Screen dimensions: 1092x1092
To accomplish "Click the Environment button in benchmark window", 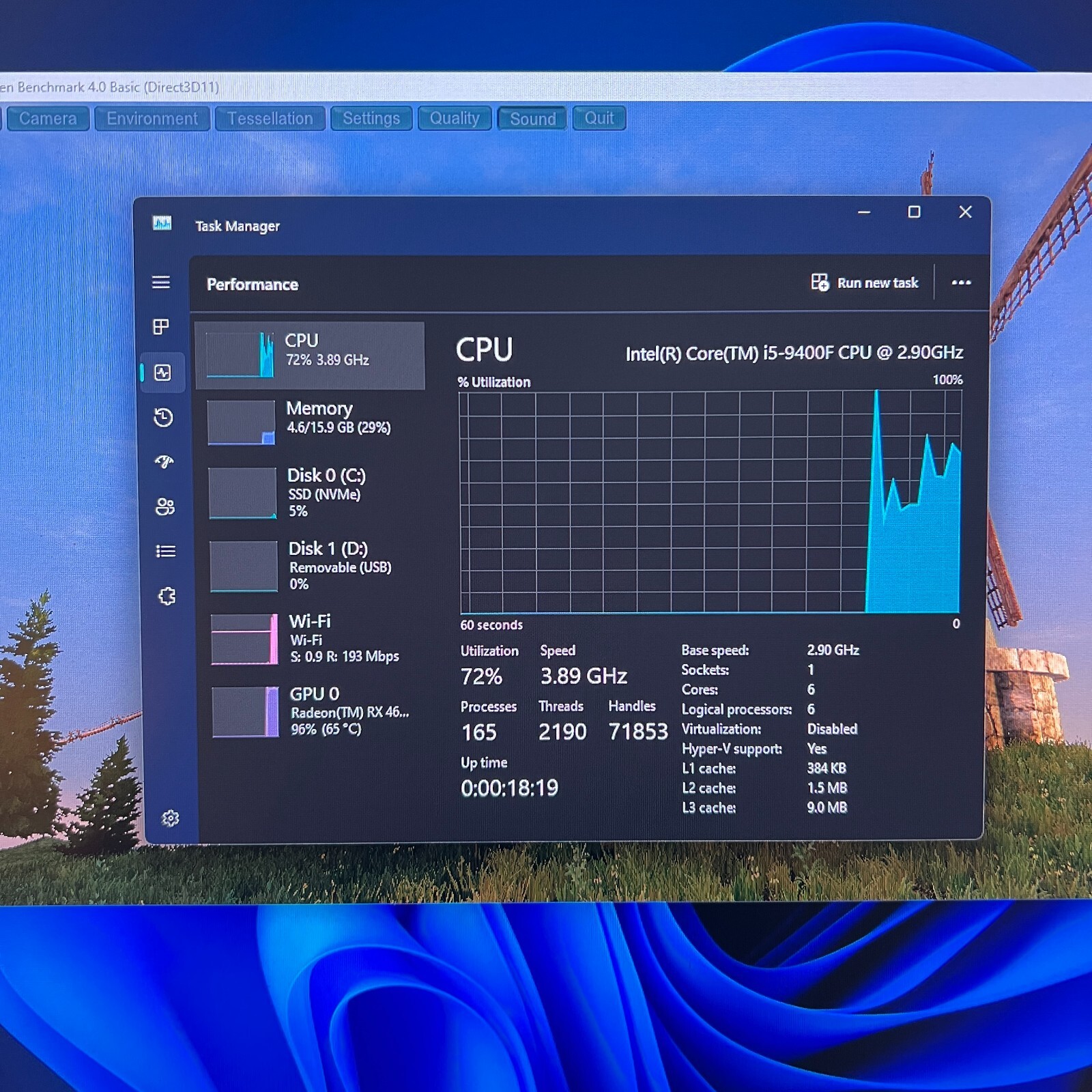I will click(152, 119).
